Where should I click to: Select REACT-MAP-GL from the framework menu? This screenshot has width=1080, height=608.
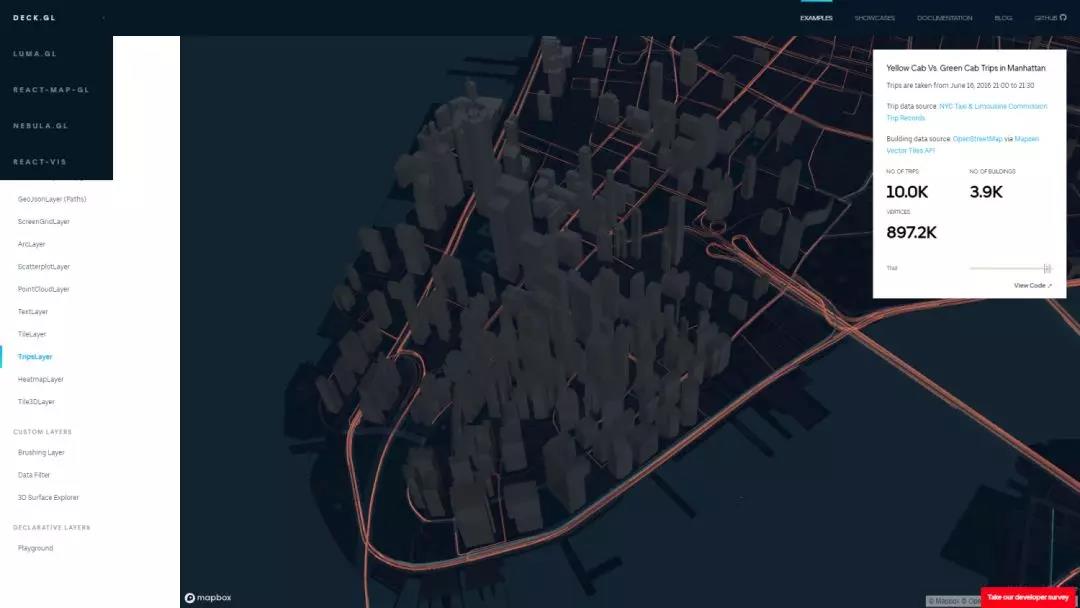pos(51,90)
